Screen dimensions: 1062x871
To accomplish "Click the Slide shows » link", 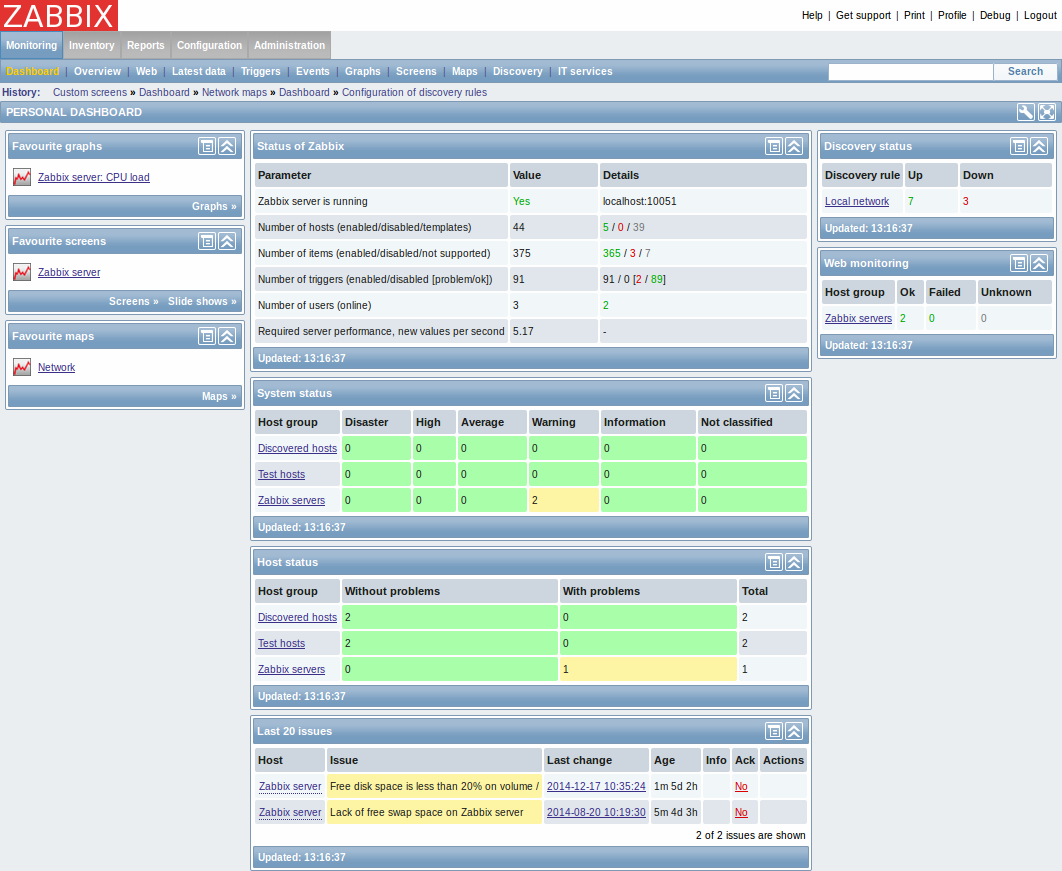I will click(x=203, y=301).
